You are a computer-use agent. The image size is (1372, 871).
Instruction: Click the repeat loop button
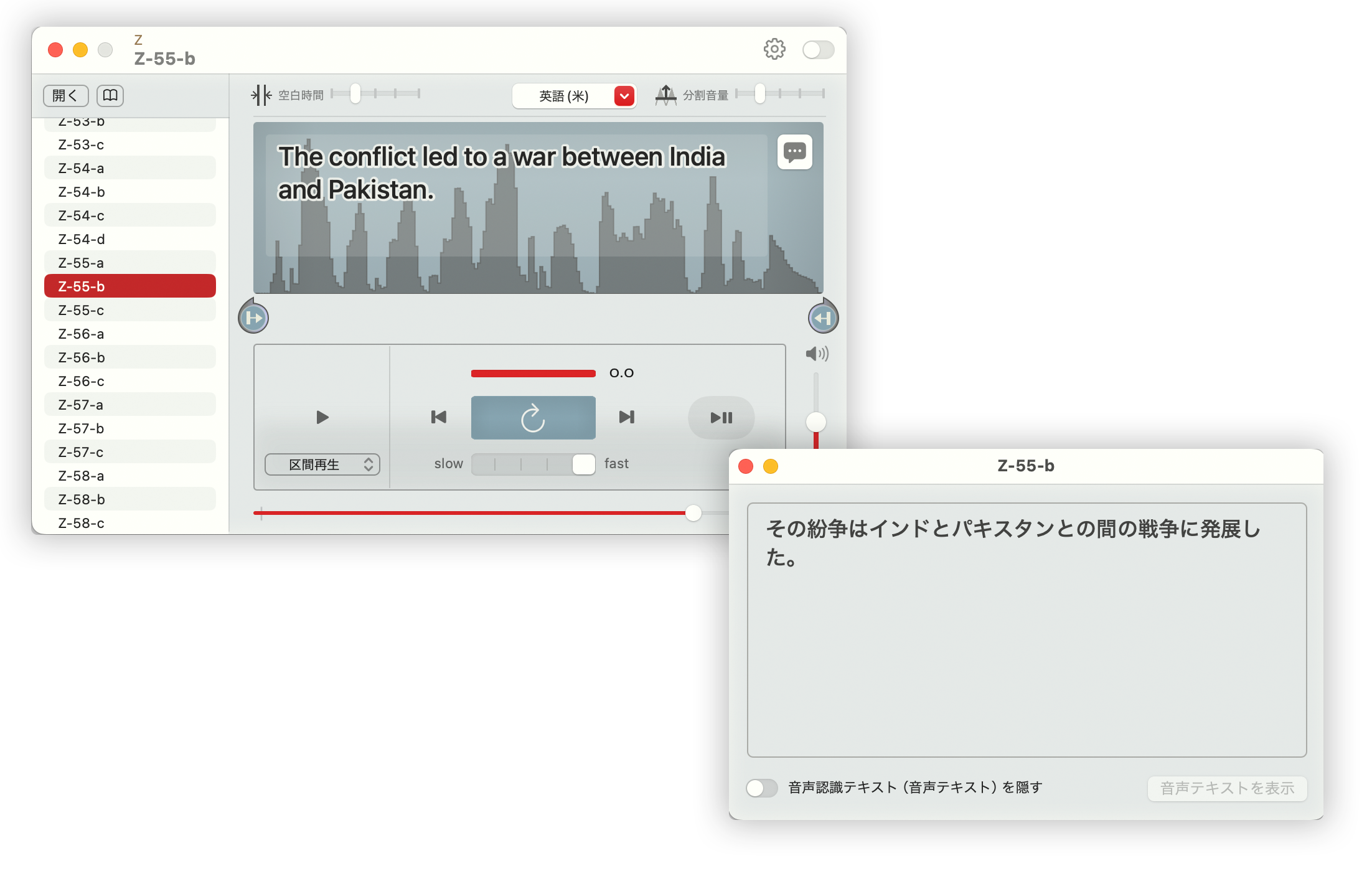coord(533,418)
